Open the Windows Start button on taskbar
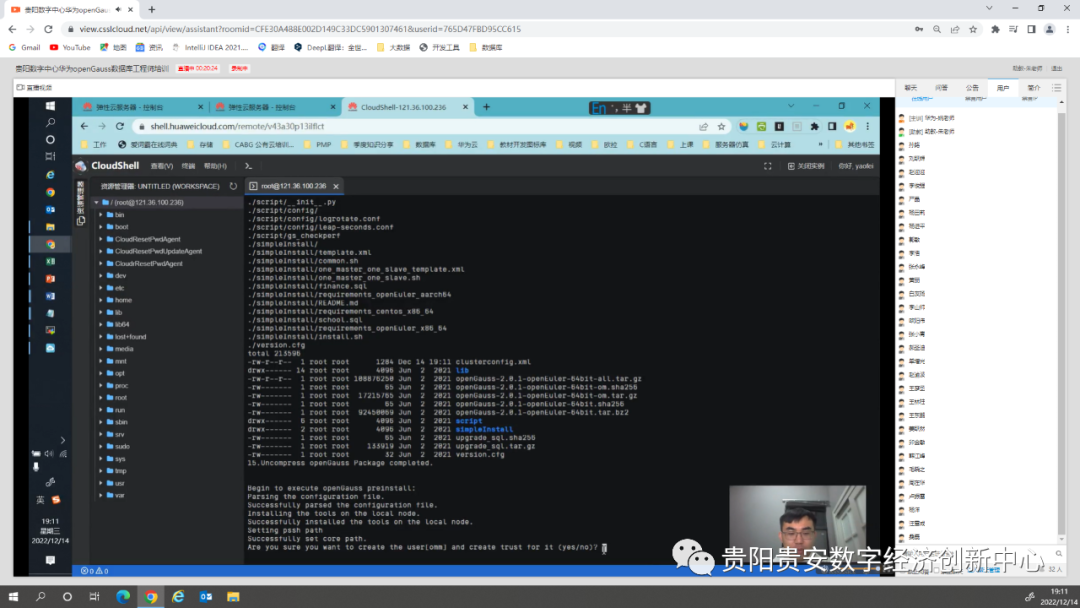Screen dimensions: 1080x608 13,596
